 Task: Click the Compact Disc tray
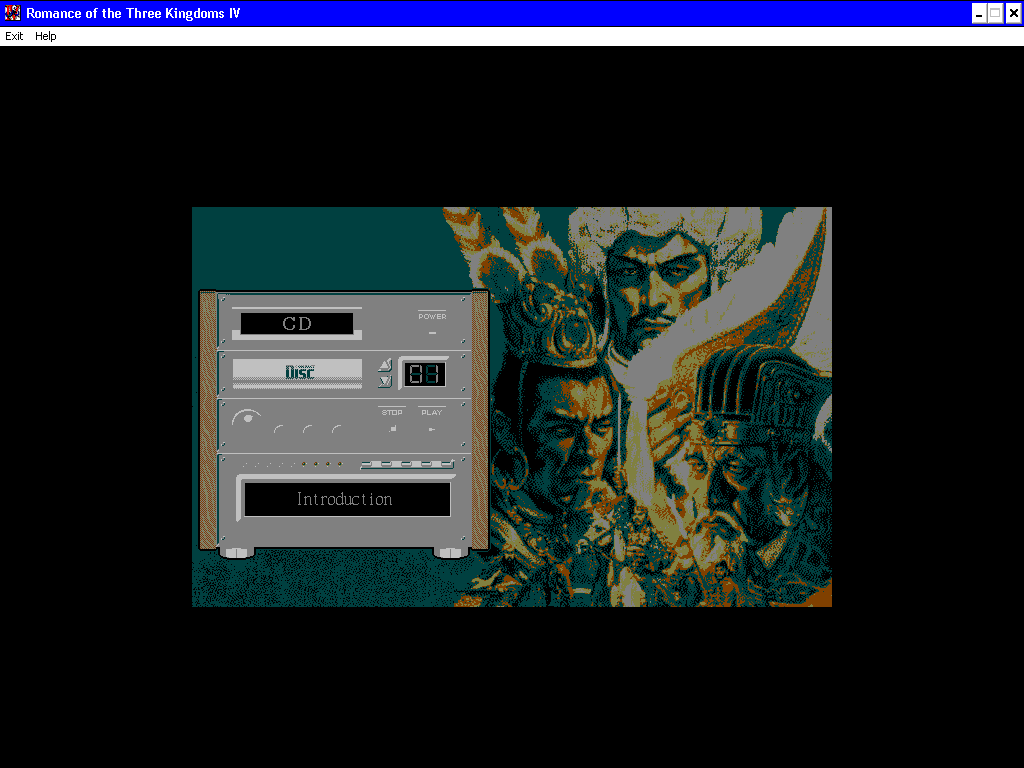[x=297, y=373]
